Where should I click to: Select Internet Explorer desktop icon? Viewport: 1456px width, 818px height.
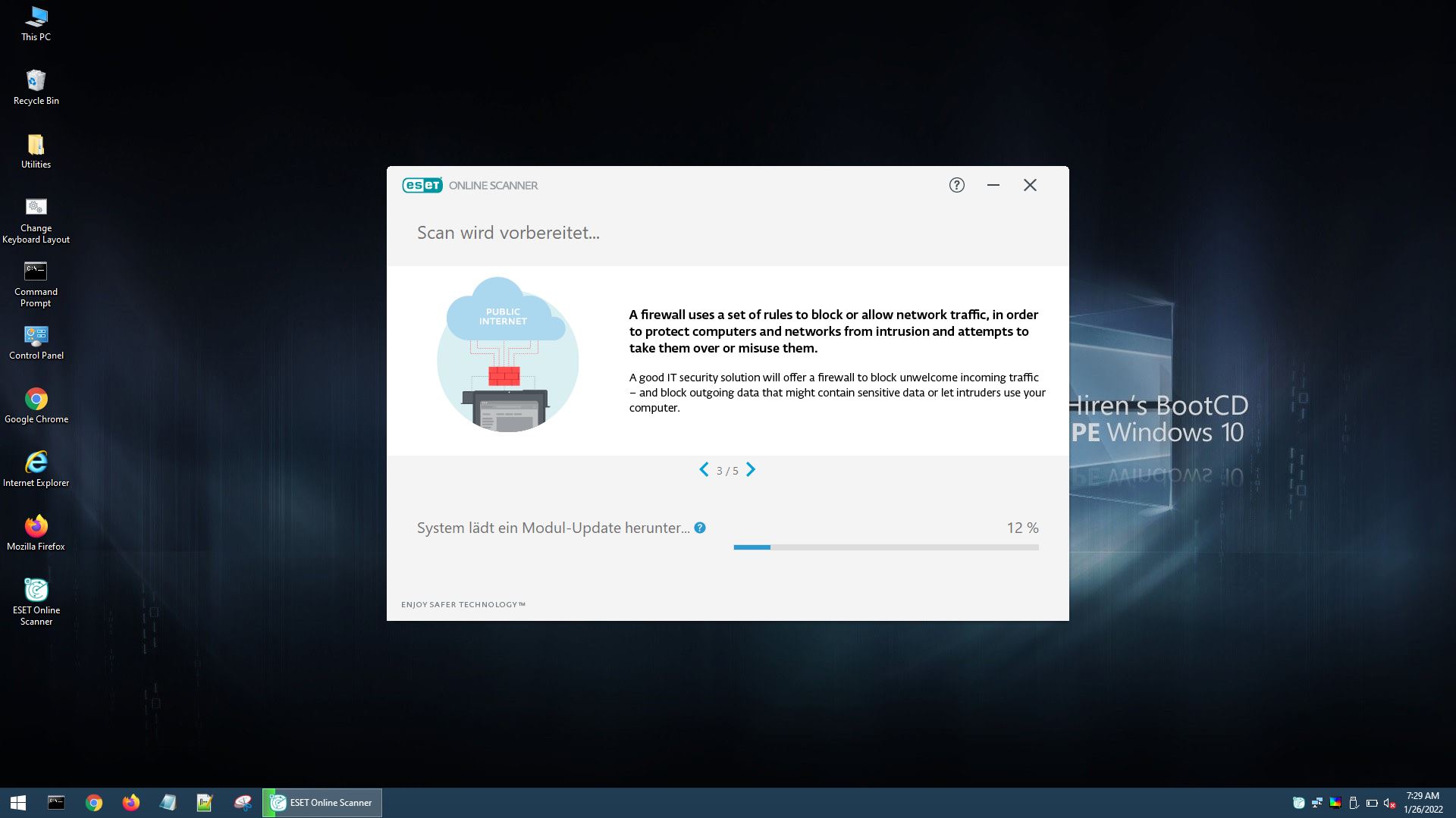36,469
